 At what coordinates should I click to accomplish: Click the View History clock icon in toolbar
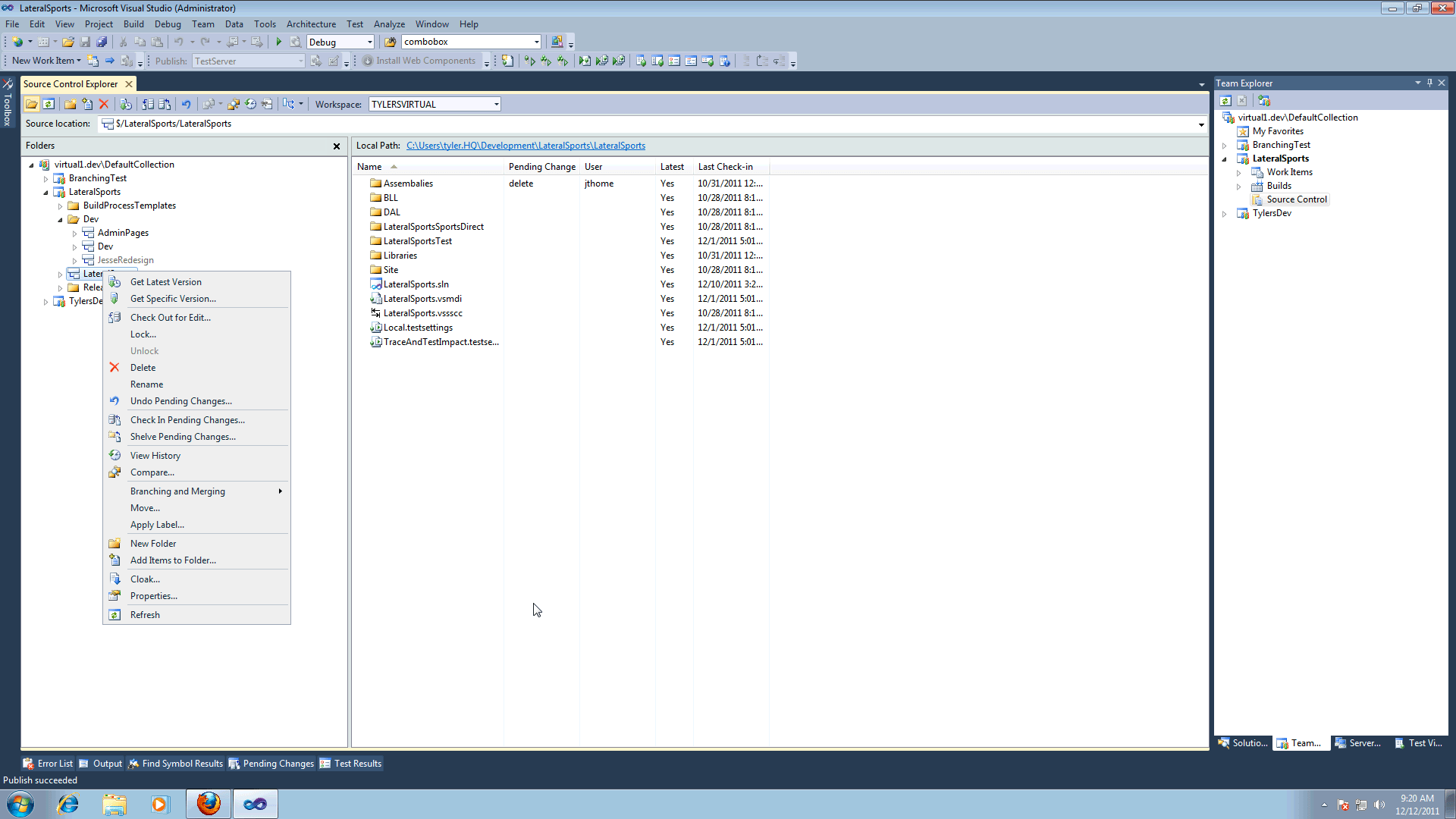coord(250,104)
